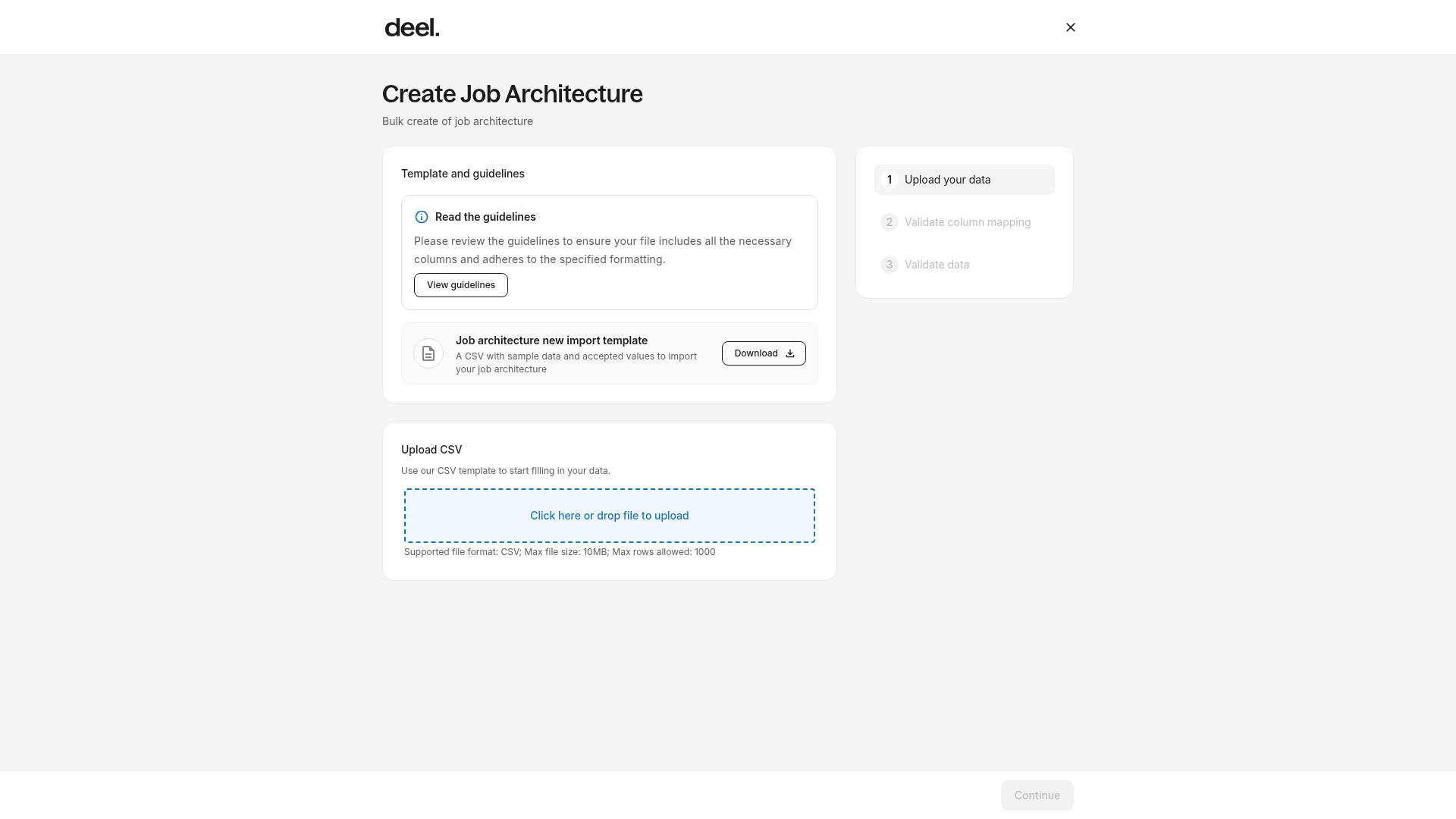This screenshot has height=819, width=1456.
Task: Select step 3 Validate data
Action: point(964,265)
